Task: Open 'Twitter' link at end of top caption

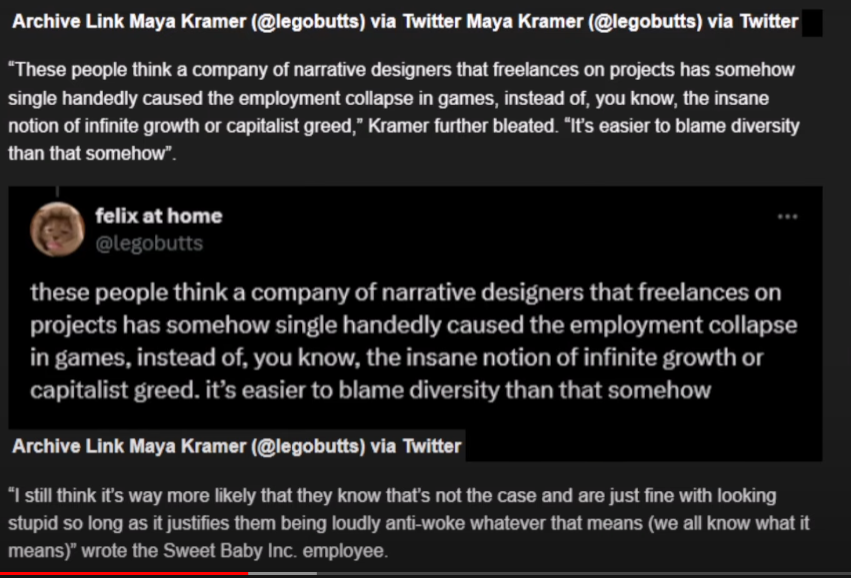Action: tap(769, 21)
